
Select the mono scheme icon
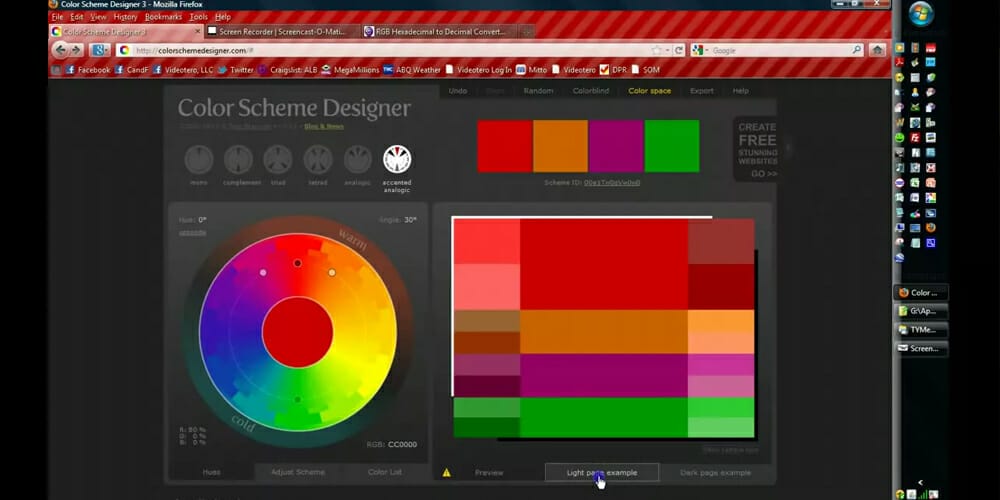click(x=198, y=159)
